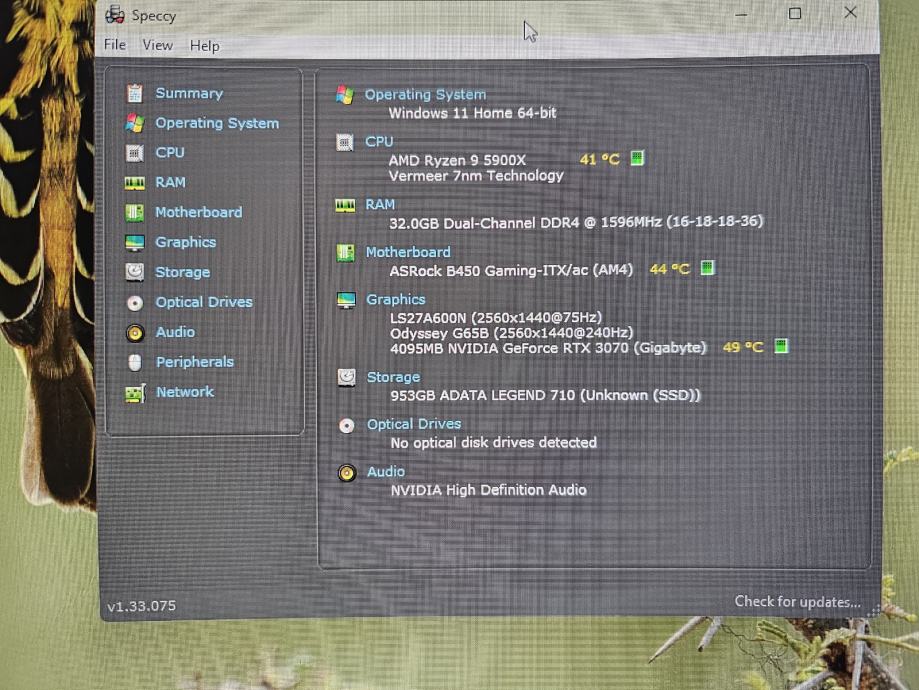Image resolution: width=919 pixels, height=690 pixels.
Task: Click the green temperature indicator beside 44 °C
Action: click(x=707, y=268)
